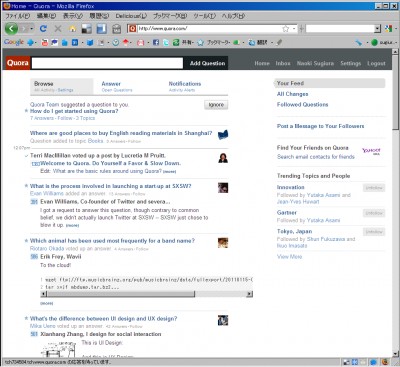400x367 pixels.
Task: Click the Firefox add-on icon in status bar
Action: coord(385,362)
